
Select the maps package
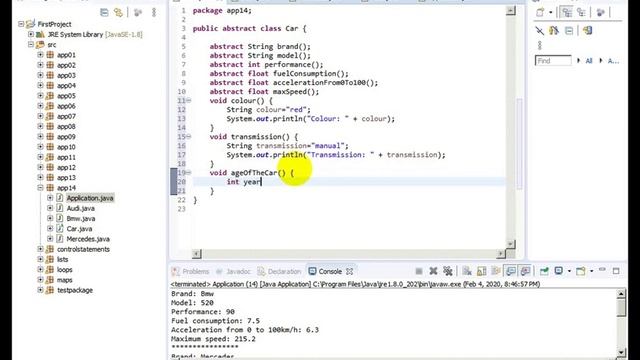click(64, 280)
